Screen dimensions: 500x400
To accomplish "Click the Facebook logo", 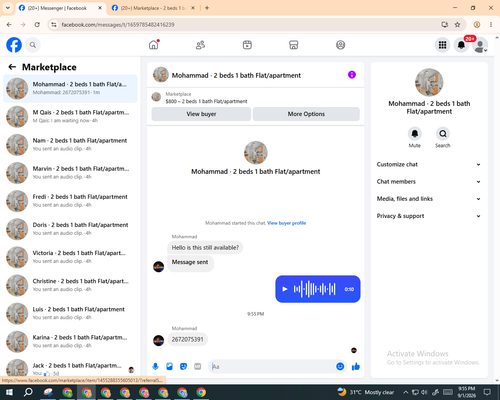I will tap(14, 45).
